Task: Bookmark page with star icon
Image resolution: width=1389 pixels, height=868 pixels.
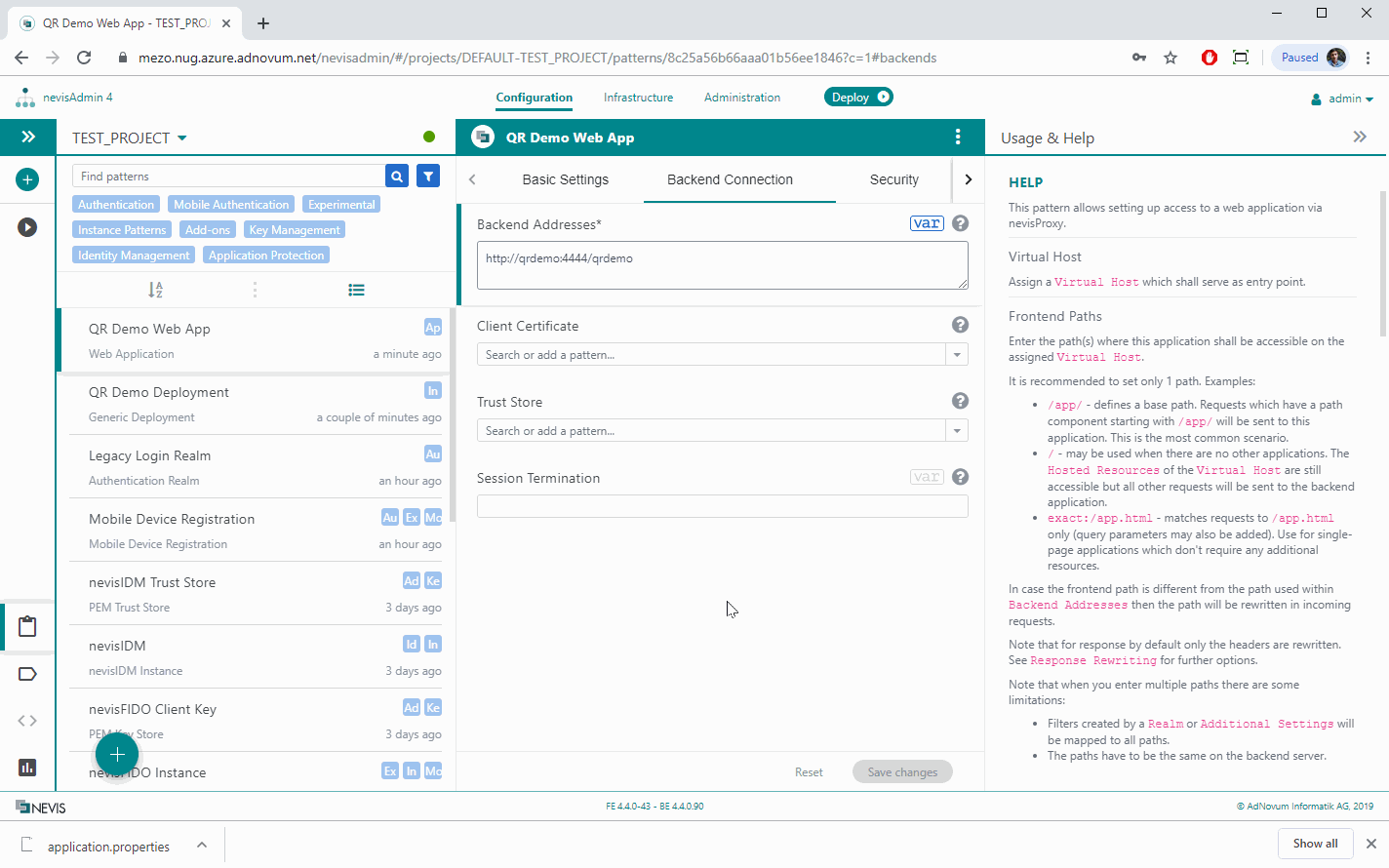Action: tap(1171, 58)
